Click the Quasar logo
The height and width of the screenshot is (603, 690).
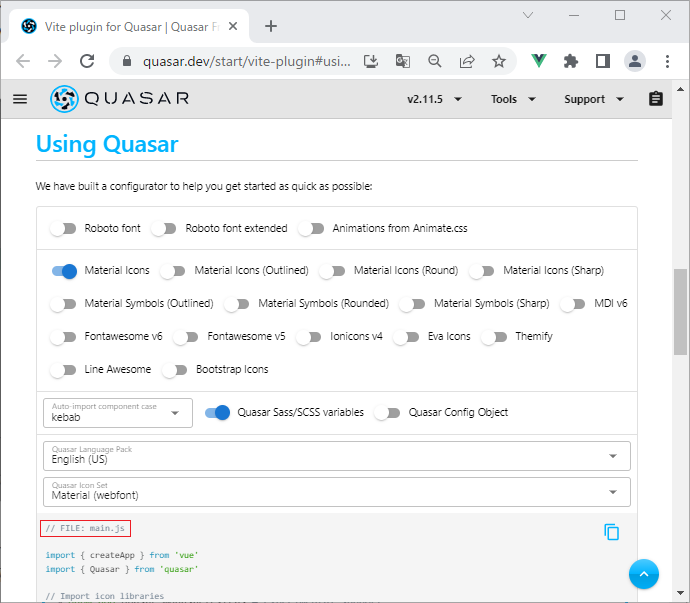click(x=120, y=99)
